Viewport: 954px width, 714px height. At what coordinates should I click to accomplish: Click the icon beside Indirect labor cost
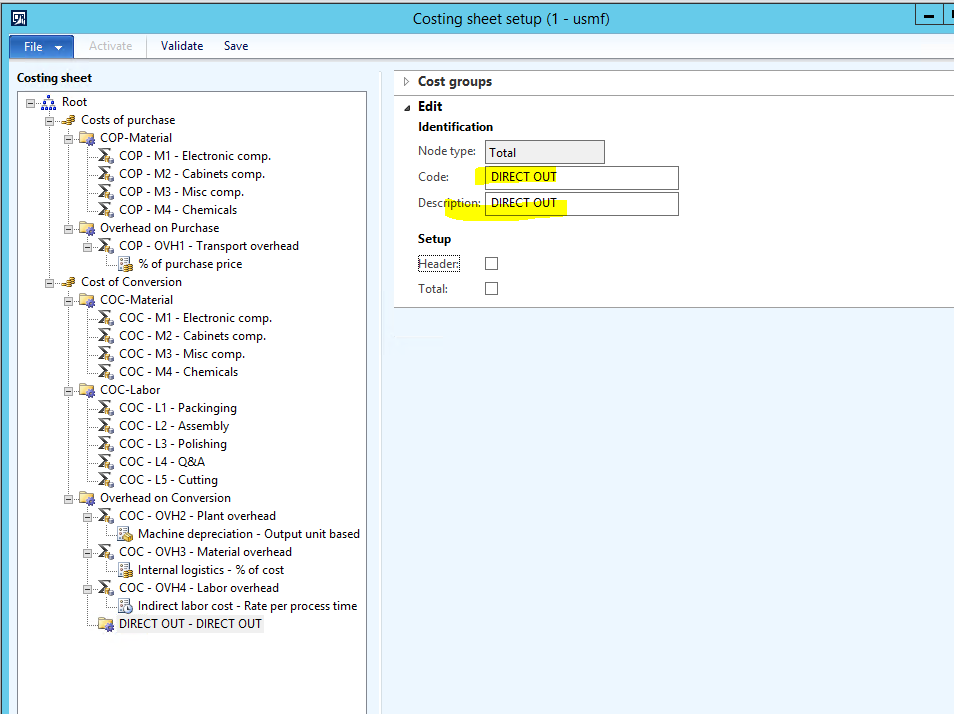(125, 606)
